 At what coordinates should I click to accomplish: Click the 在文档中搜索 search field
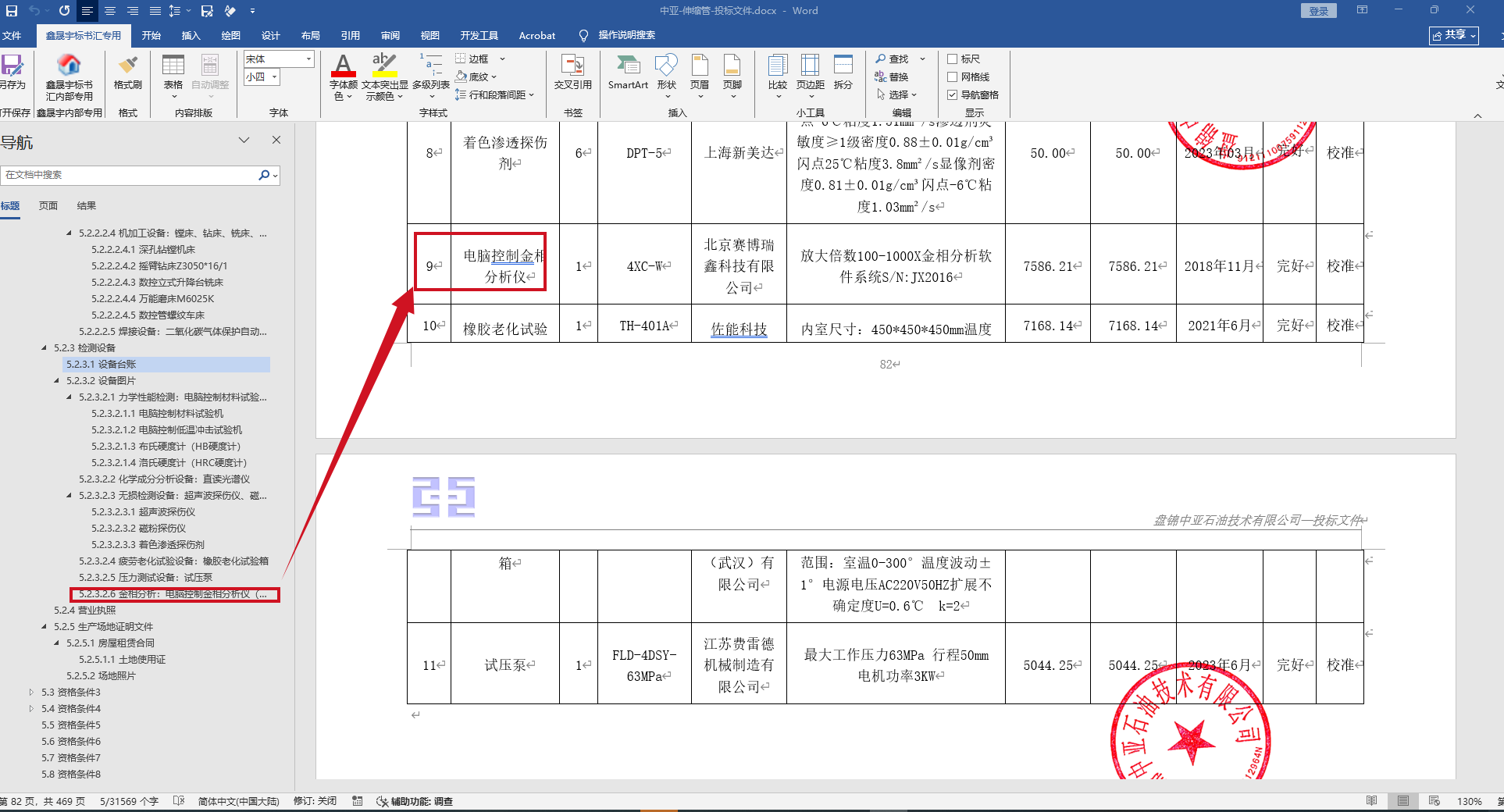130,175
